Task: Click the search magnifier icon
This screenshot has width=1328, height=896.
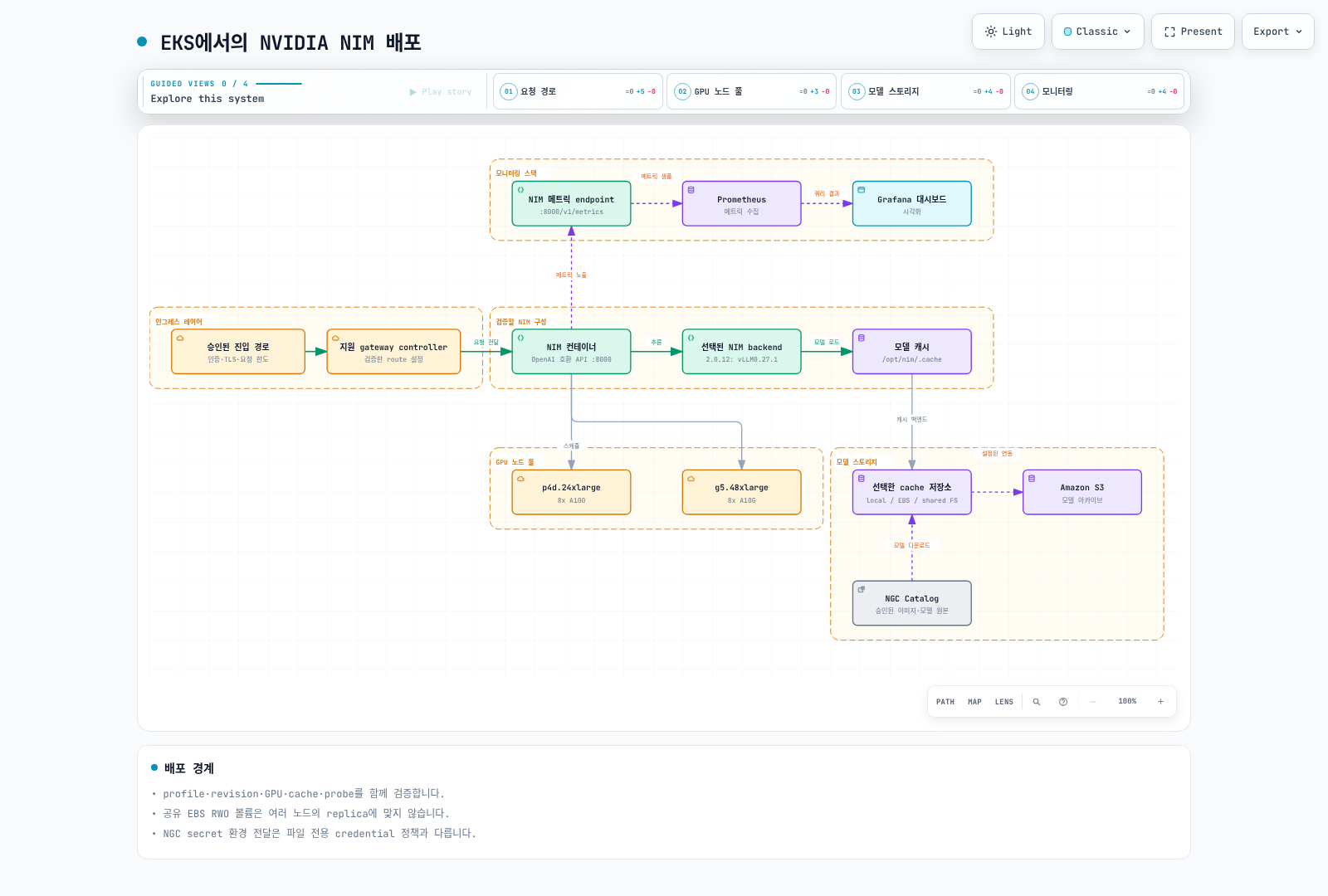Action: (x=1037, y=702)
